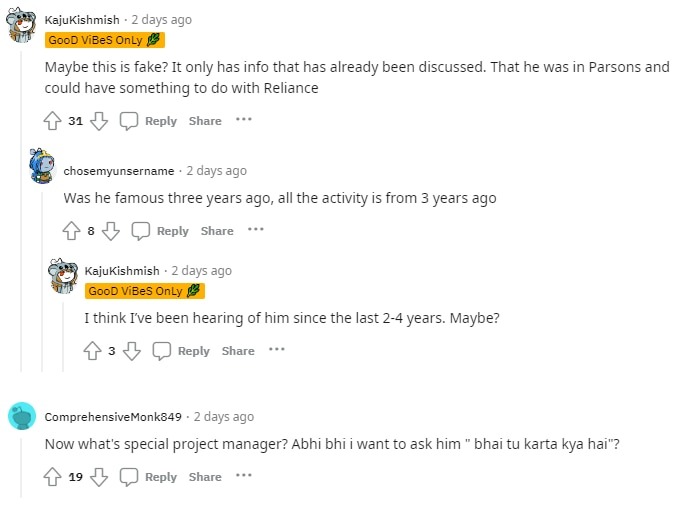This screenshot has height=507, width=685.
Task: Open the ComprehensiveMonk849 profile link
Action: click(113, 417)
